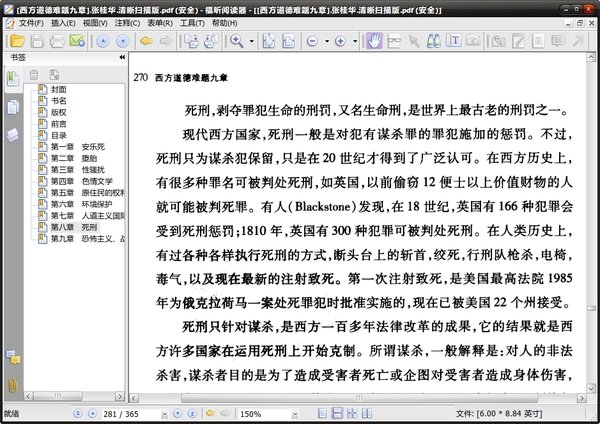Open the layers panel icon in sidebar
600x424 pixels.
click(13, 134)
